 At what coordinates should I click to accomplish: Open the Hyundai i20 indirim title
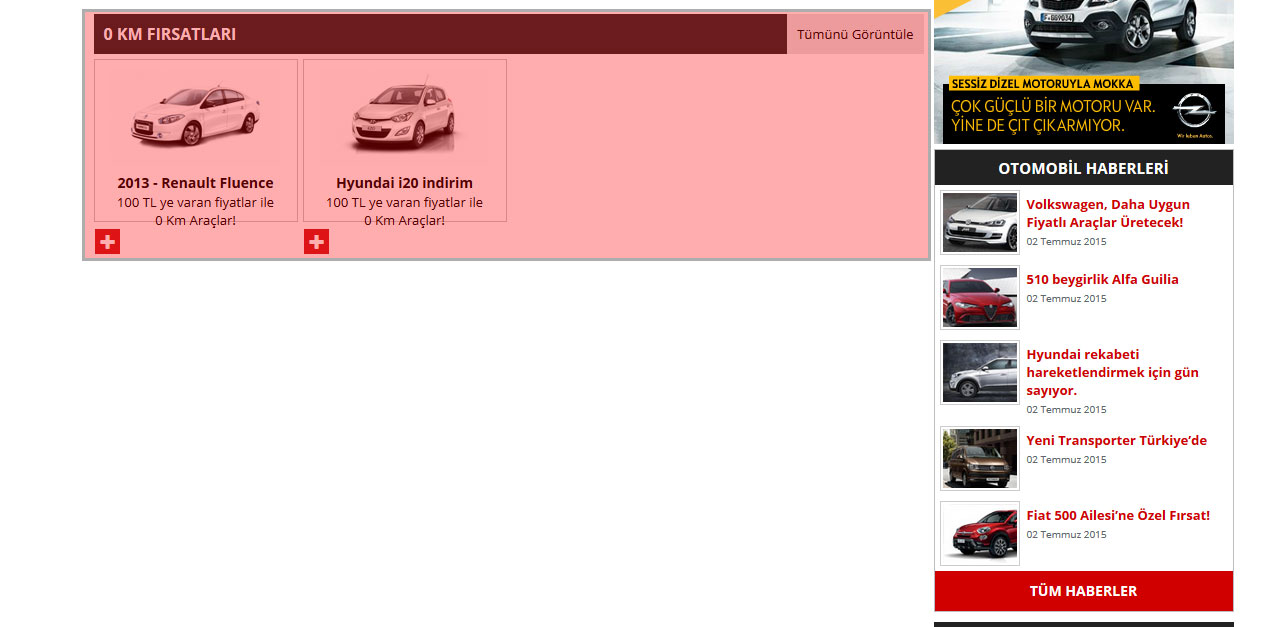404,183
